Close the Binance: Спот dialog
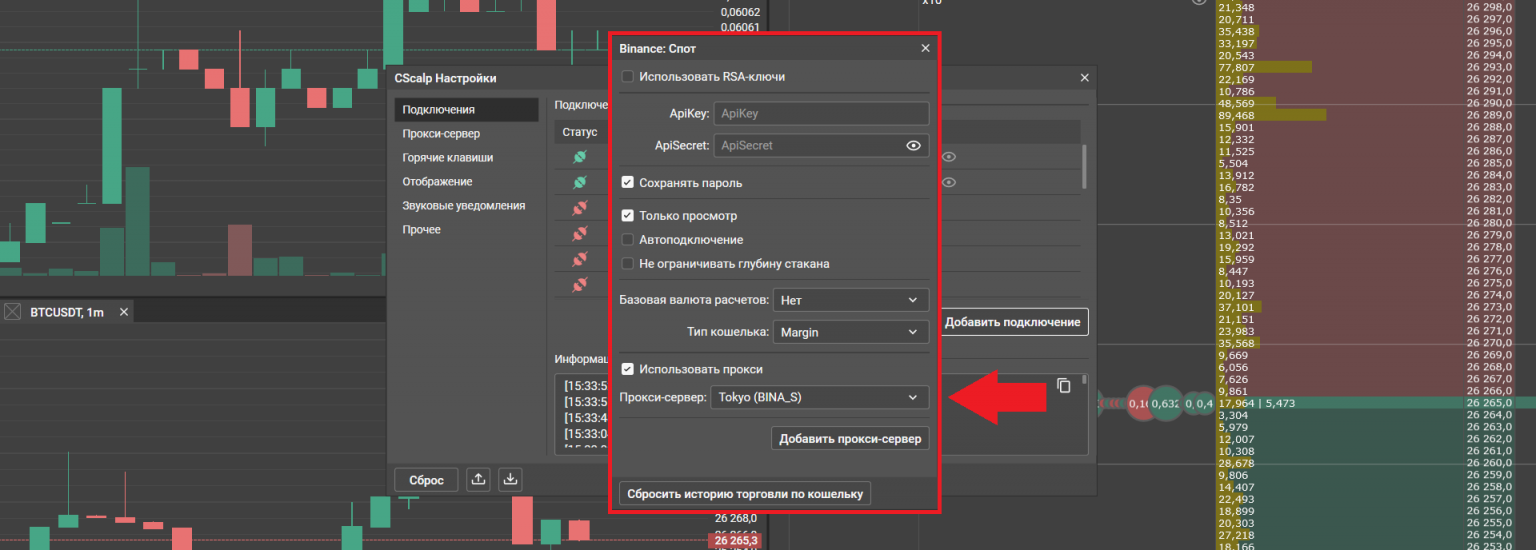 (x=925, y=48)
